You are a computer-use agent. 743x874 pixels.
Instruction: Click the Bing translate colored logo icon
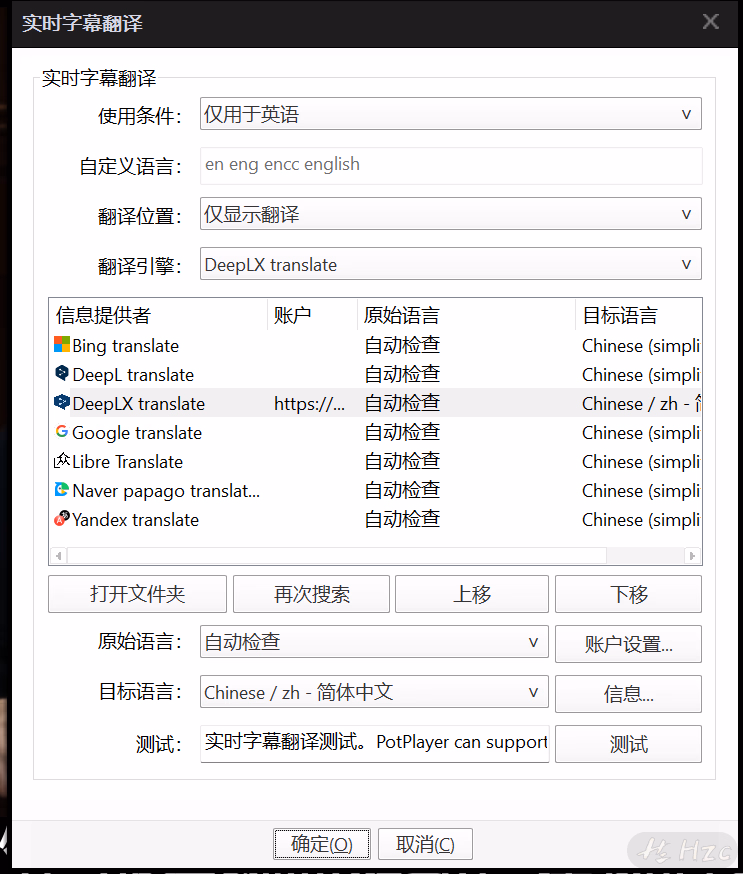coord(62,344)
